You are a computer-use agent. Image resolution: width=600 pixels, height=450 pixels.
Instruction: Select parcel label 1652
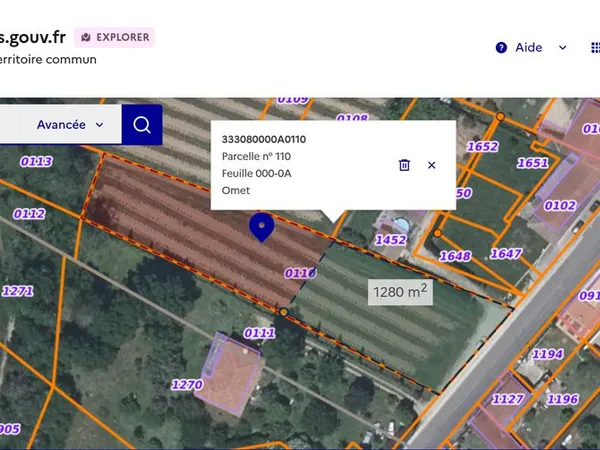pyautogui.click(x=483, y=146)
